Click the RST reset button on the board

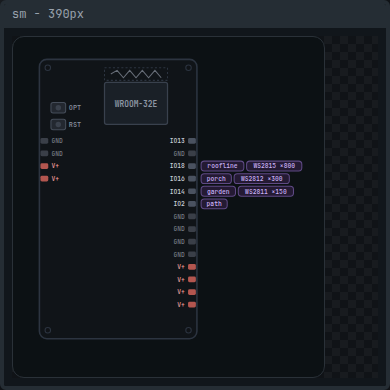tap(58, 124)
